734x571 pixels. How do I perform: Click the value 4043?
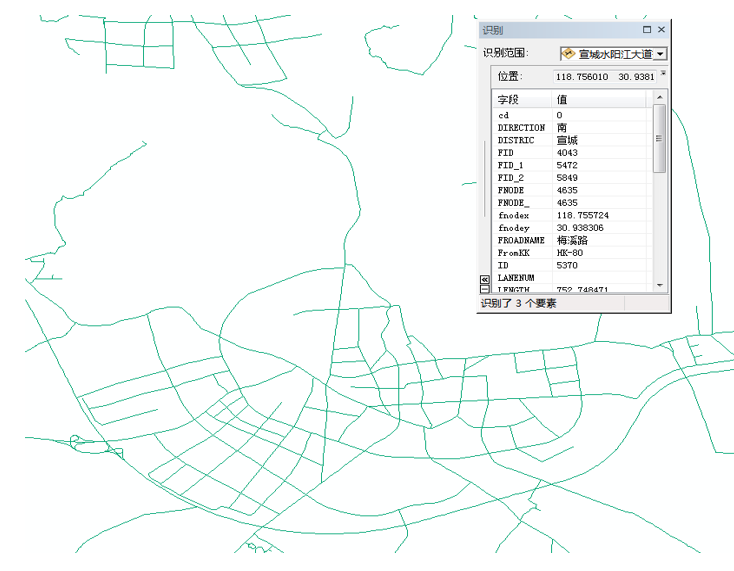[567, 153]
